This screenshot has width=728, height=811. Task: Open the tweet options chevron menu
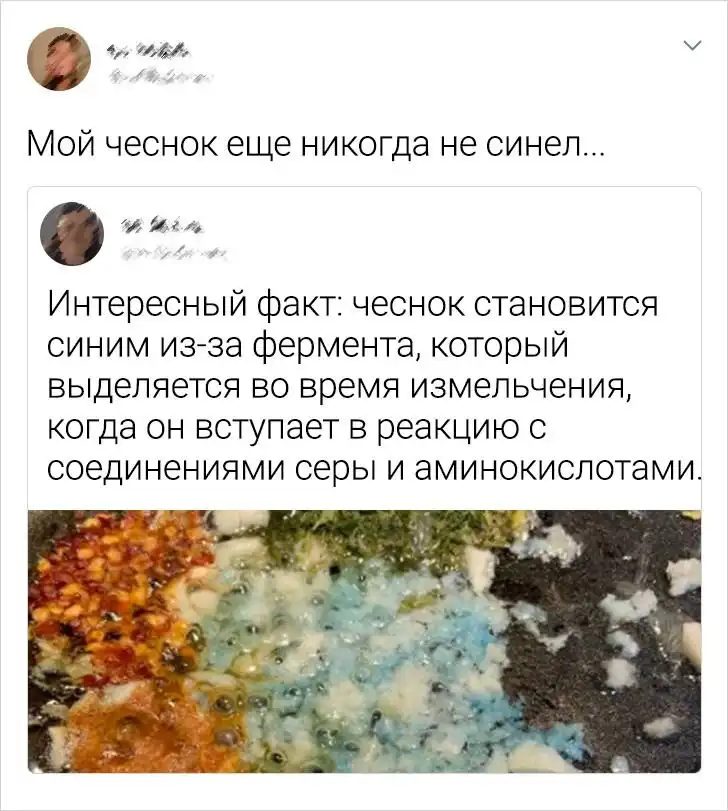click(x=692, y=46)
